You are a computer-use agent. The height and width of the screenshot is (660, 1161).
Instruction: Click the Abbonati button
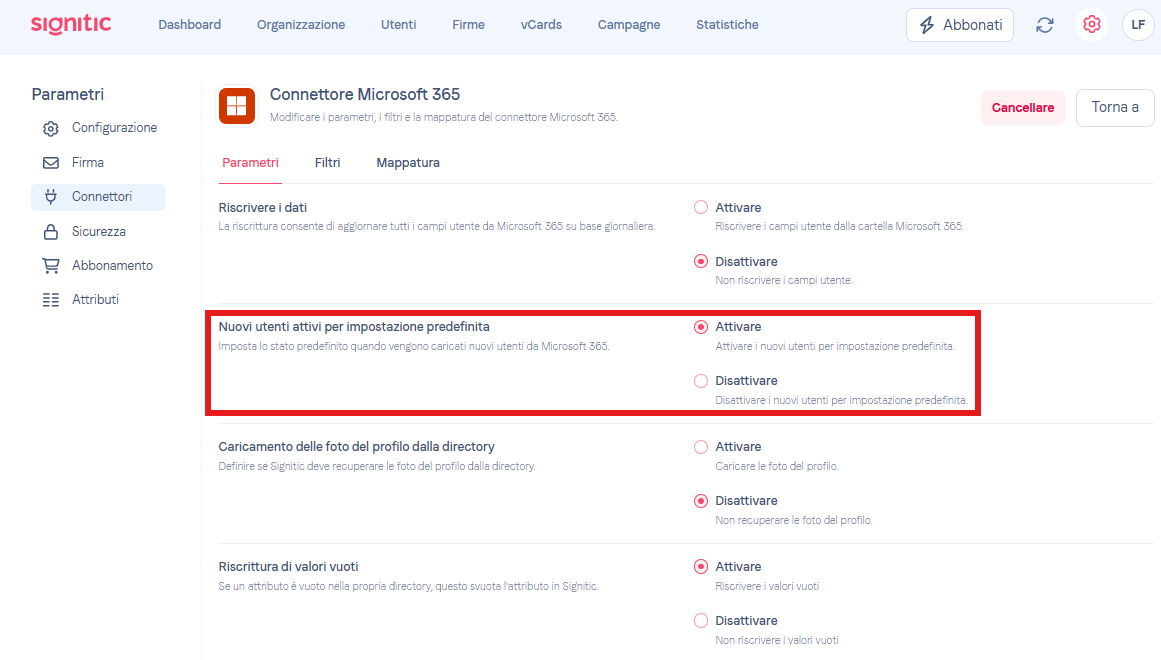[x=960, y=25]
